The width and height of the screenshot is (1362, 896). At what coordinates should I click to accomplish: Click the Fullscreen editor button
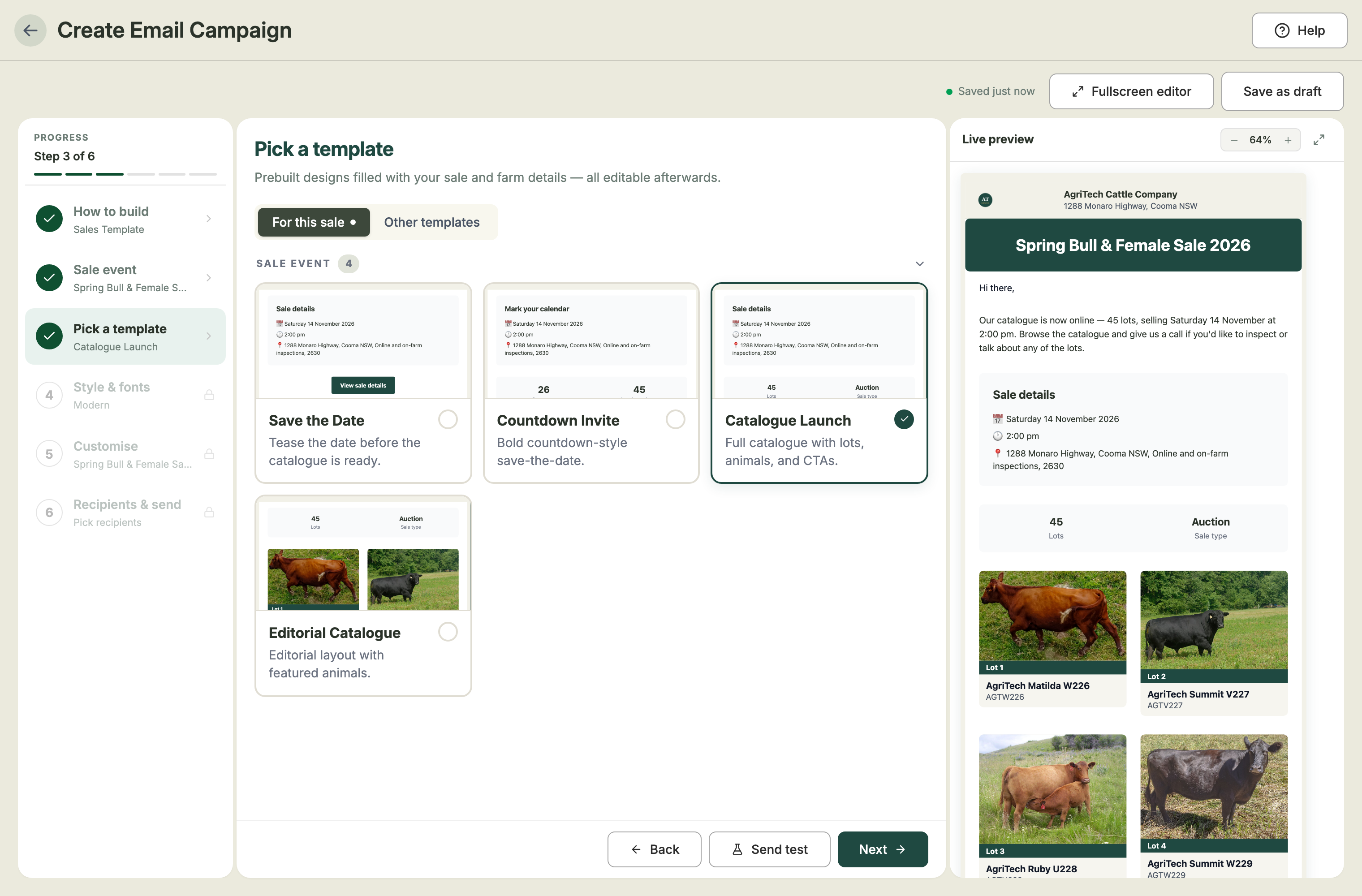(x=1131, y=91)
